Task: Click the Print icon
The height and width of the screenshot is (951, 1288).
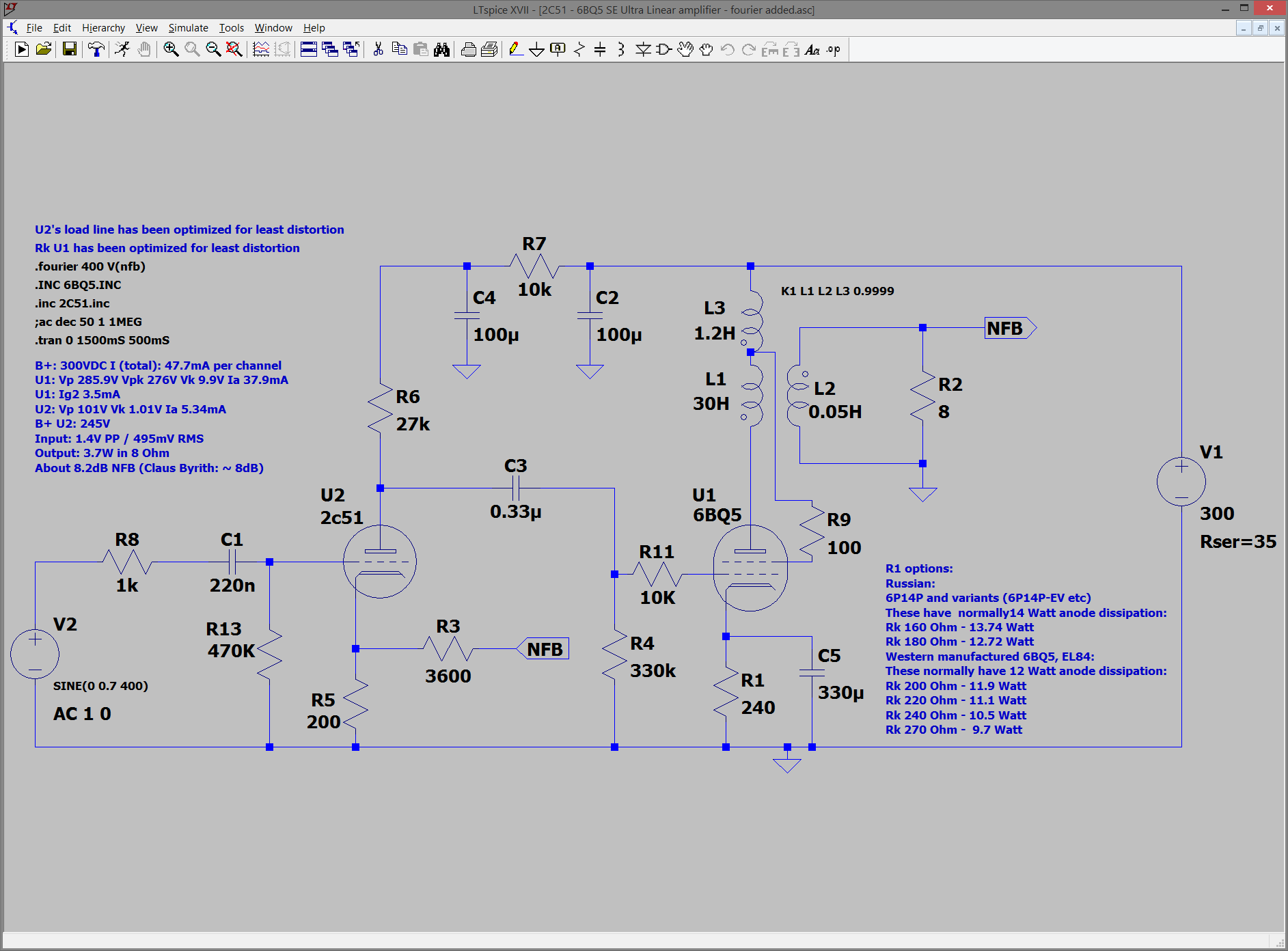Action: click(x=469, y=49)
